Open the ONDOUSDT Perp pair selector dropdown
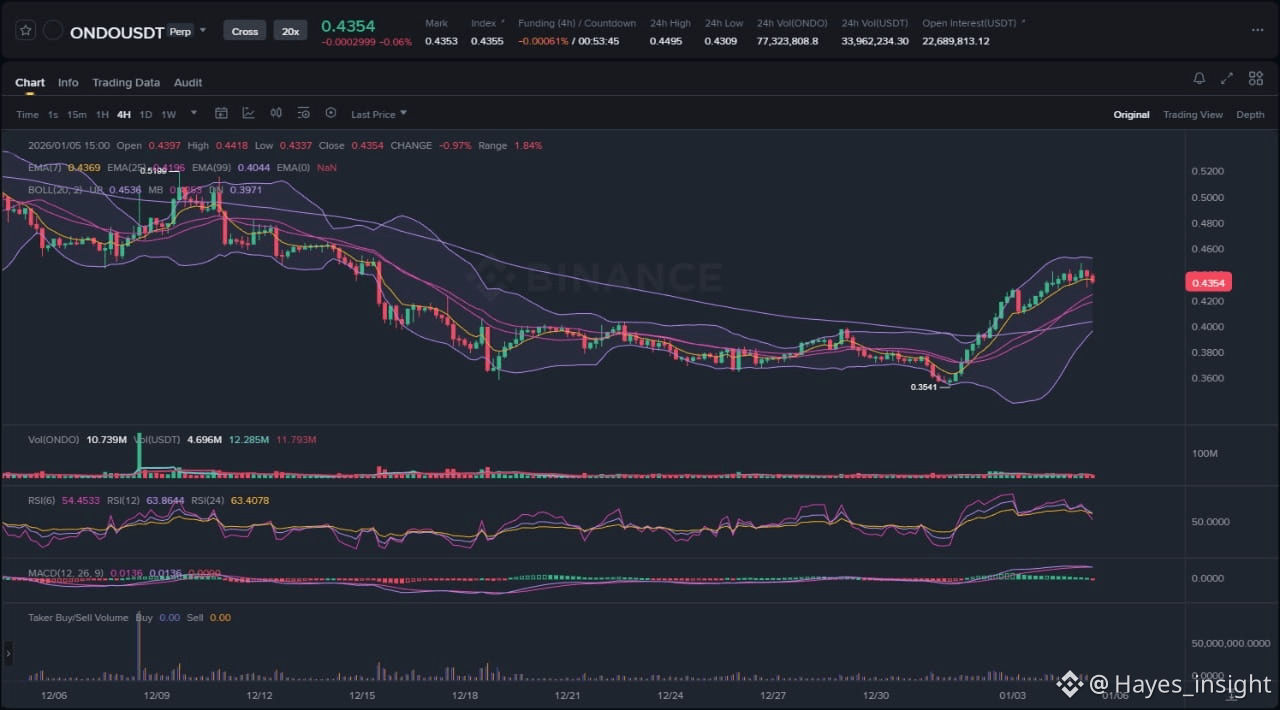Screen dimensions: 1280x710 (203, 30)
